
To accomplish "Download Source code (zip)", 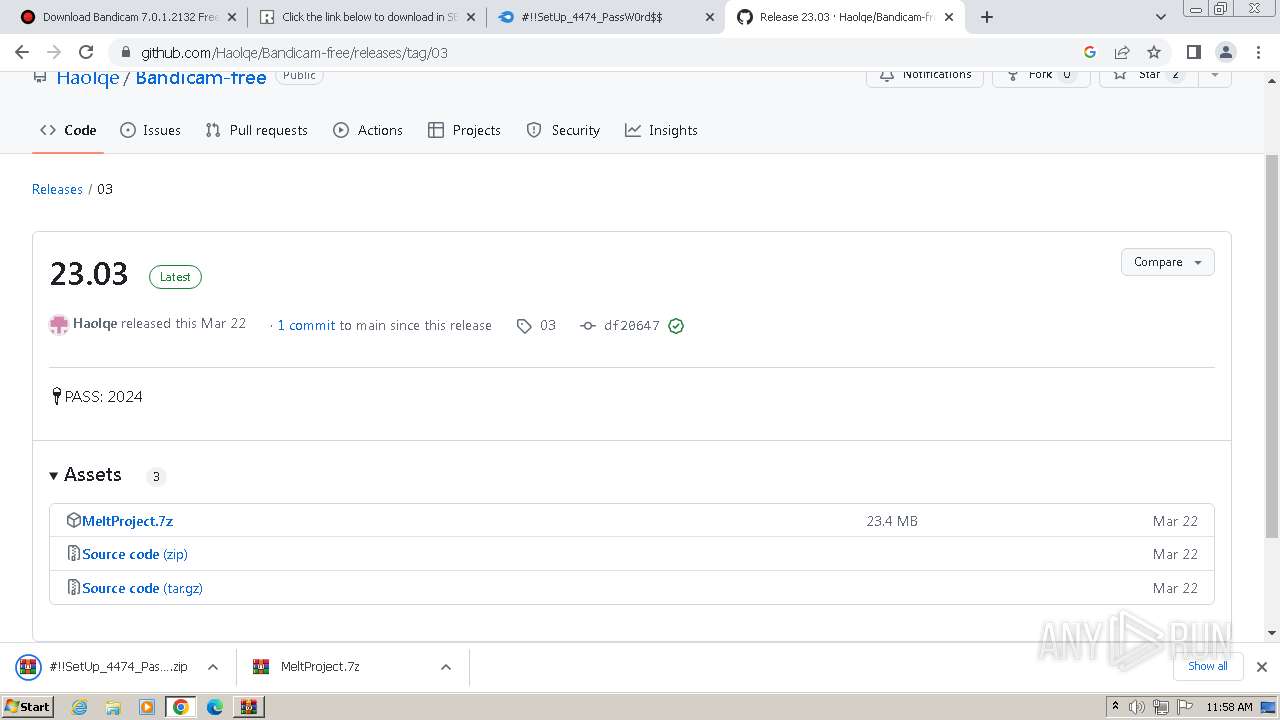I will pyautogui.click(x=135, y=554).
